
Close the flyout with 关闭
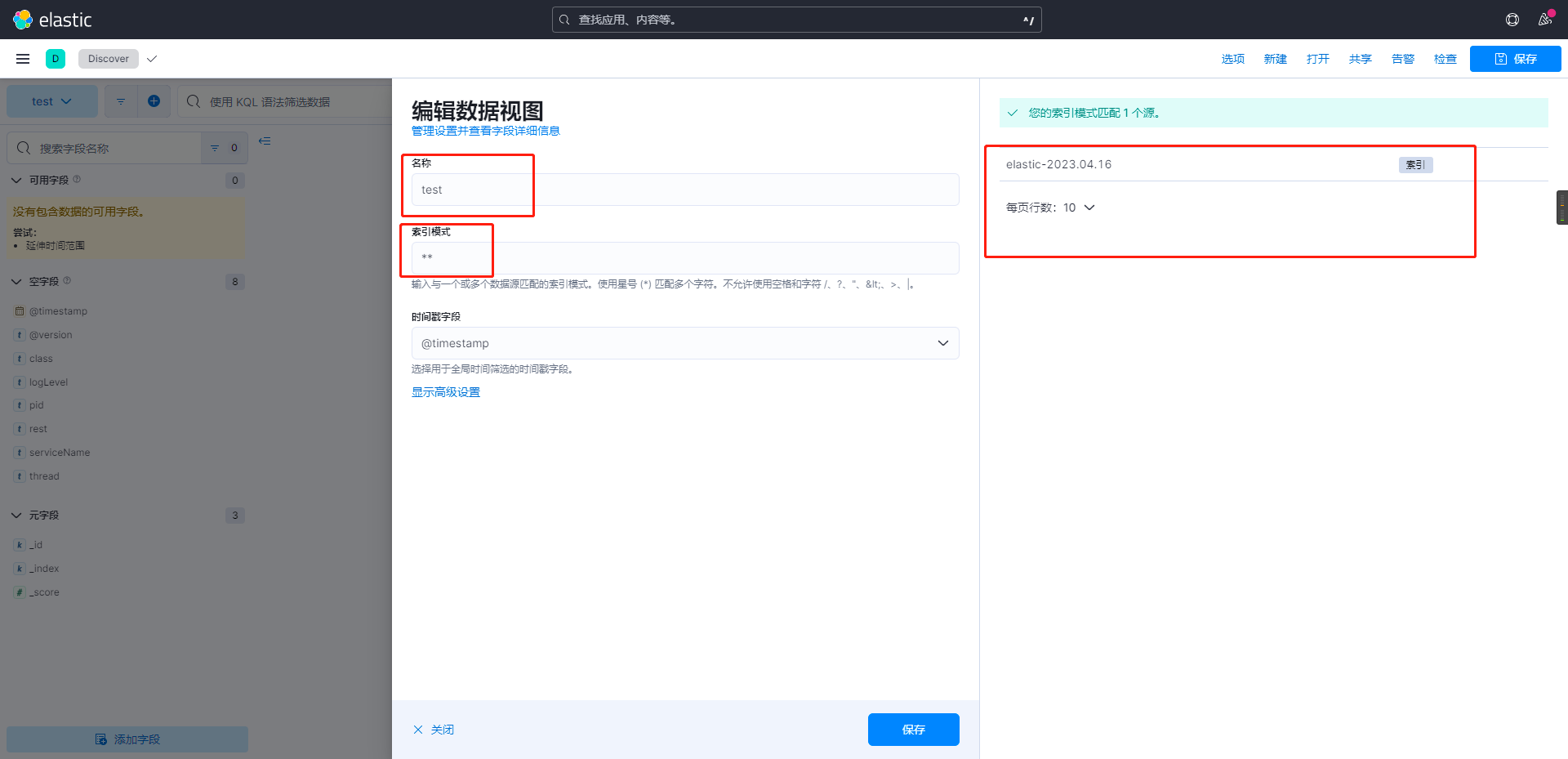(434, 730)
